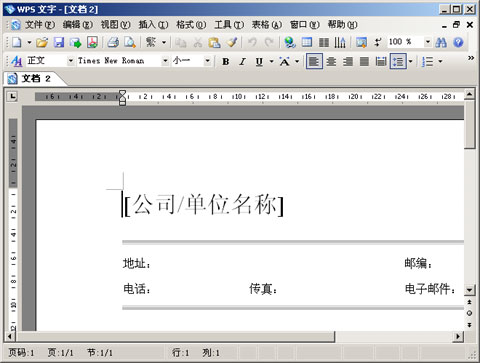Click the columns layout icon
This screenshot has width=480, height=363.
324,42
